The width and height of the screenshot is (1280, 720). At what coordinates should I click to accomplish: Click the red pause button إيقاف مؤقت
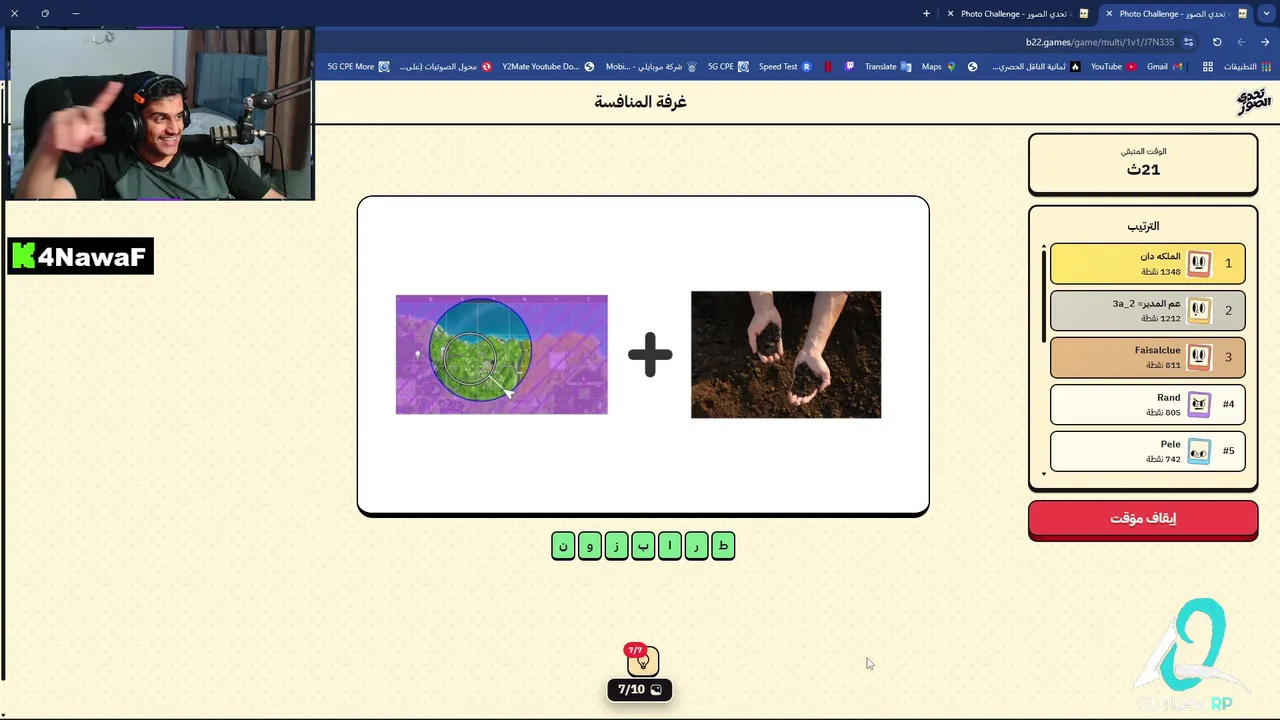pyautogui.click(x=1143, y=519)
